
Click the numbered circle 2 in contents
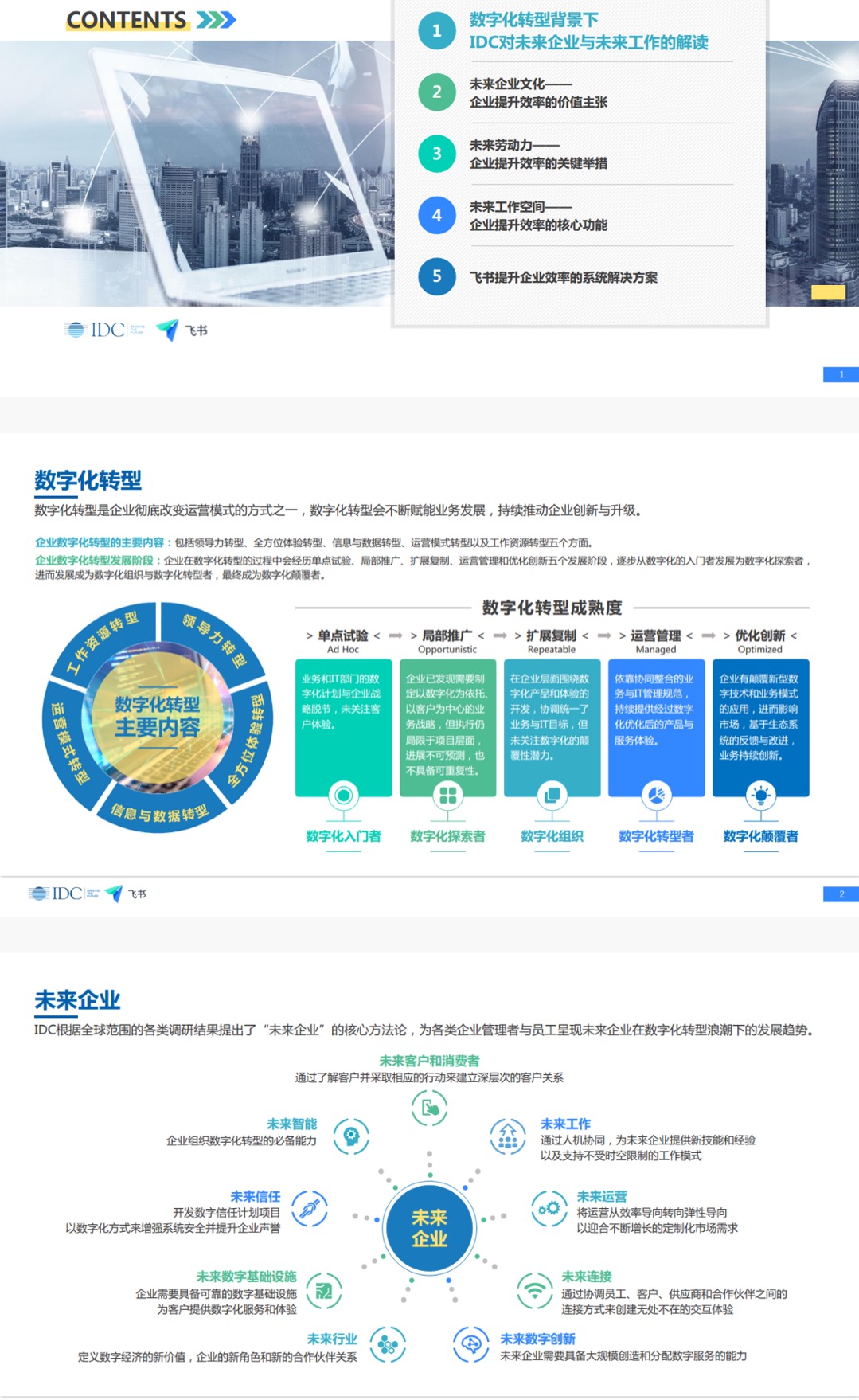436,92
